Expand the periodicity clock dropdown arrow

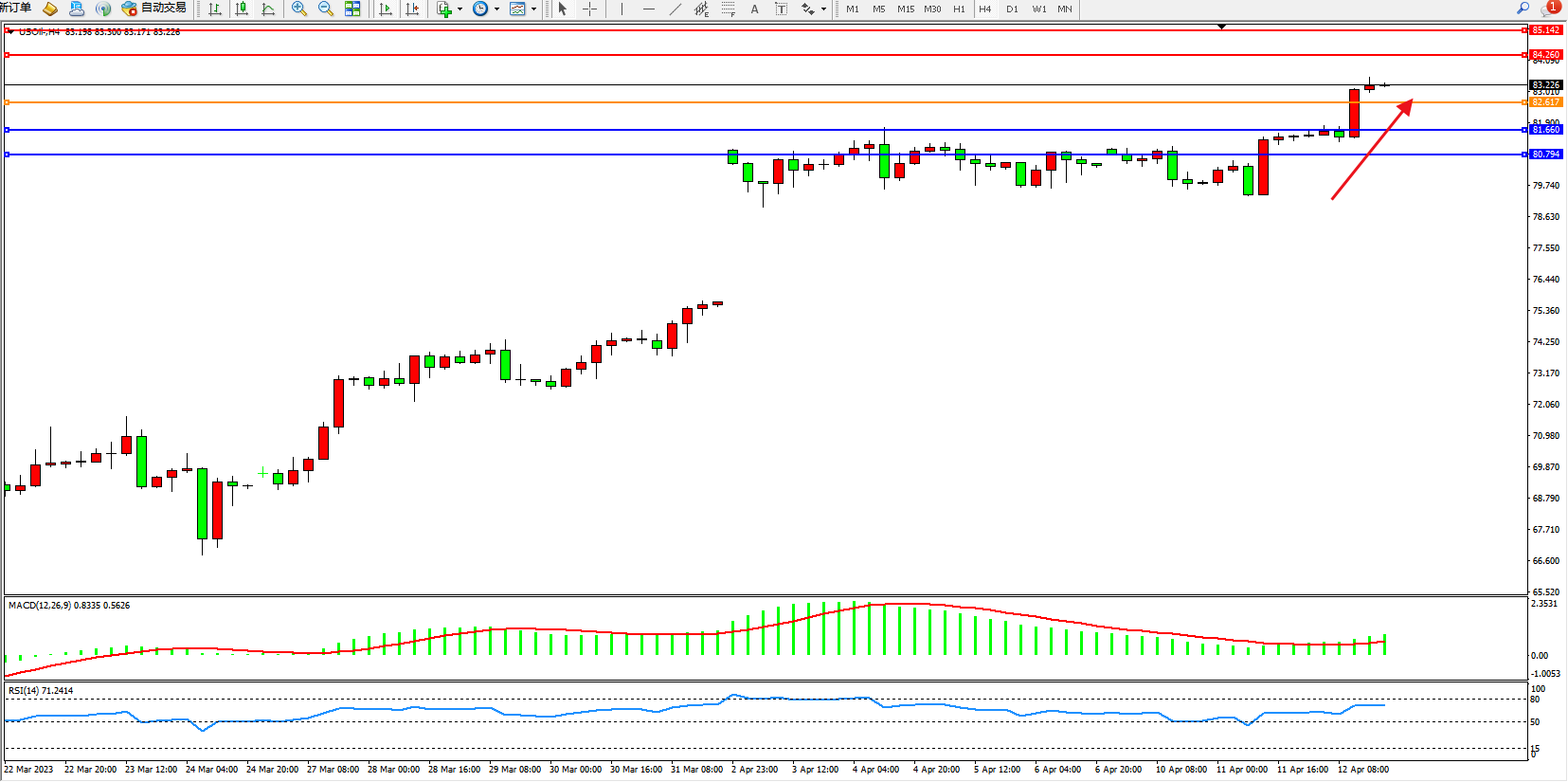(496, 9)
